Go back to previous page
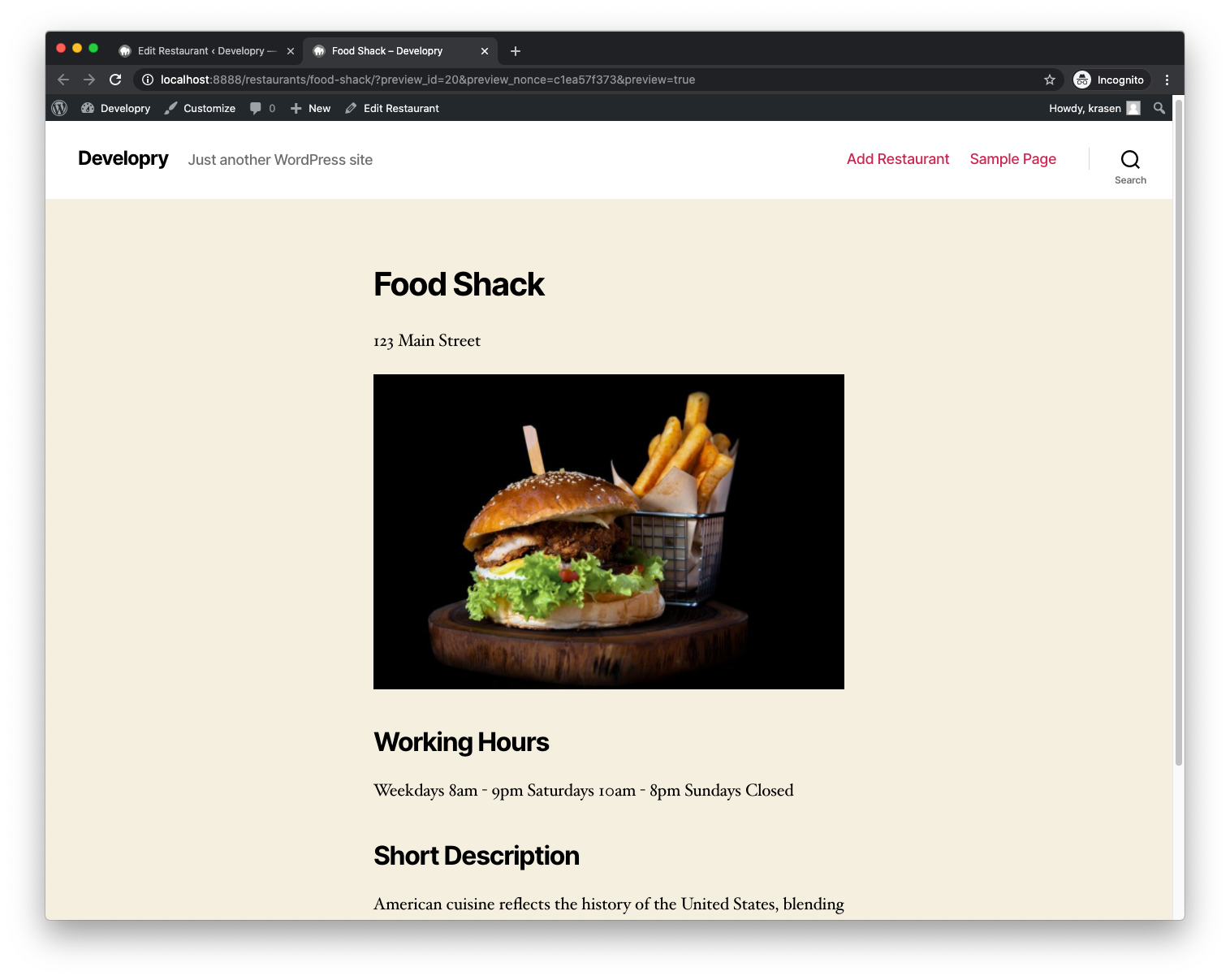The width and height of the screenshot is (1230, 980). [x=63, y=80]
